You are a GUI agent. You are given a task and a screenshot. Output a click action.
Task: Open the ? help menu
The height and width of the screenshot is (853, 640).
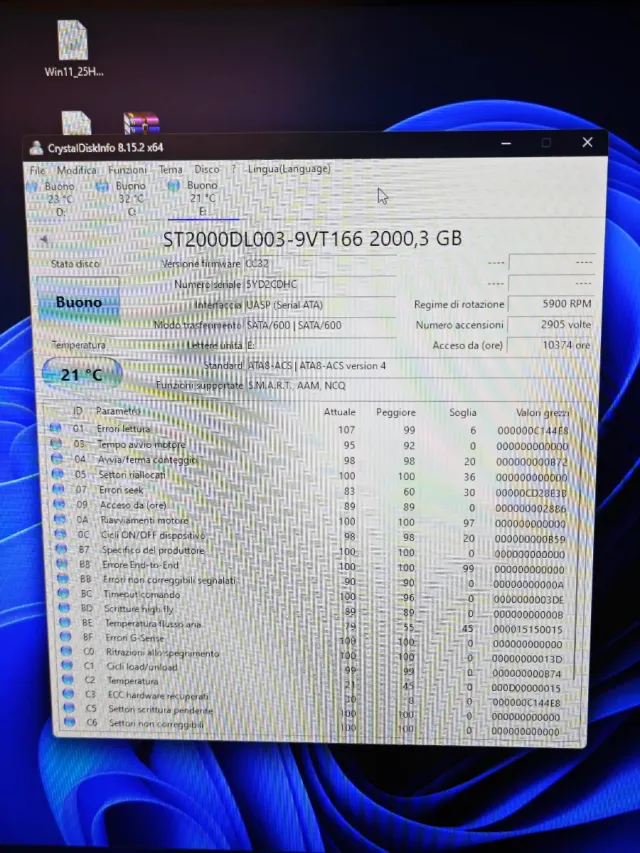tap(233, 169)
